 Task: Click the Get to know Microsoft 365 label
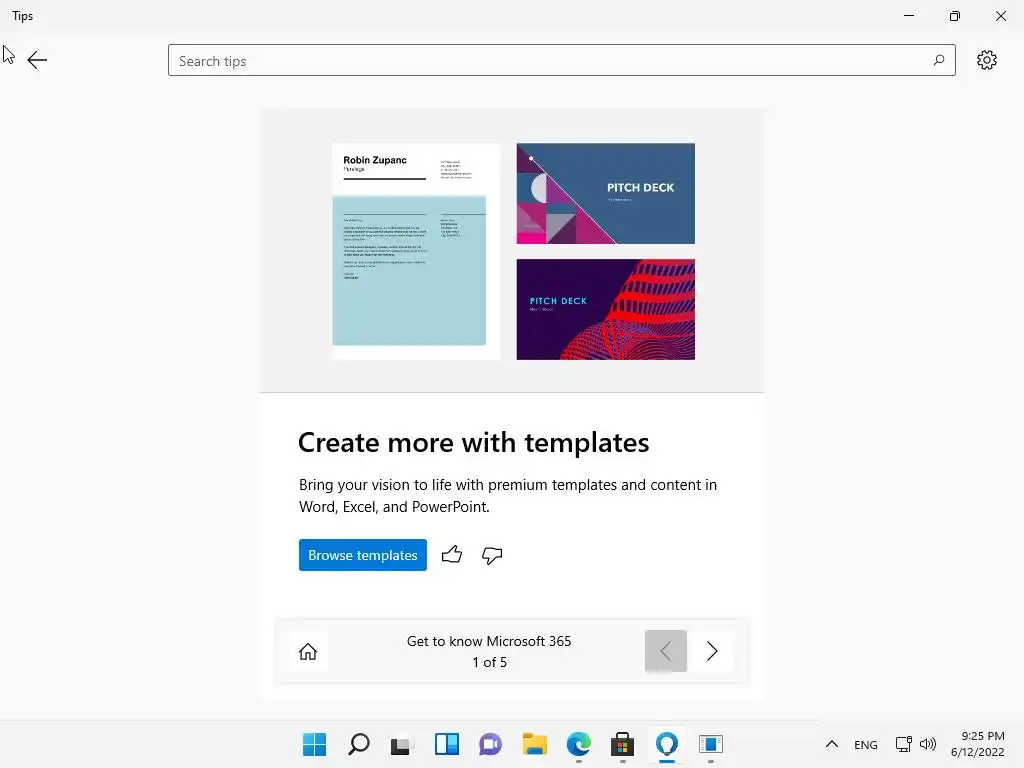pyautogui.click(x=489, y=641)
